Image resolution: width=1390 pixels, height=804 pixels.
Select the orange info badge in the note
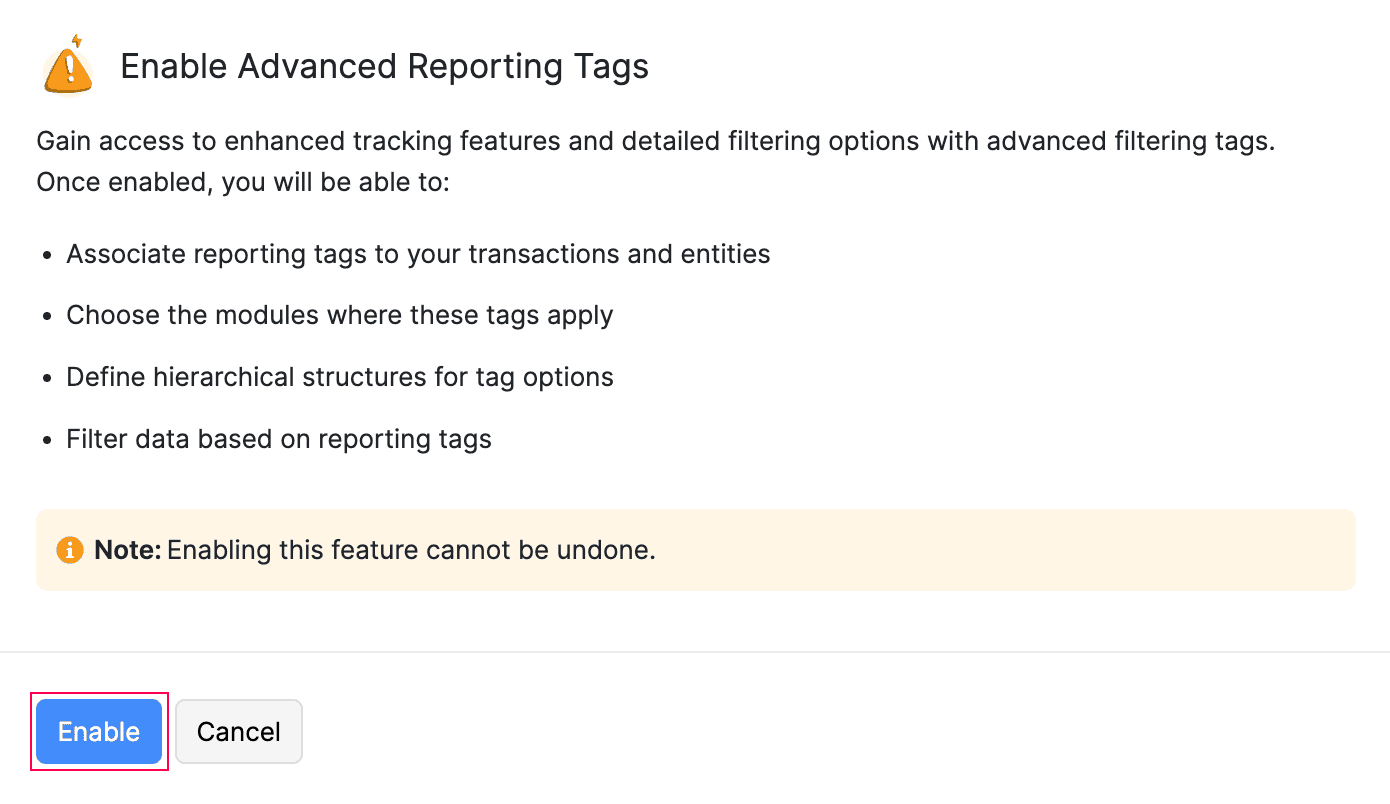click(x=69, y=550)
